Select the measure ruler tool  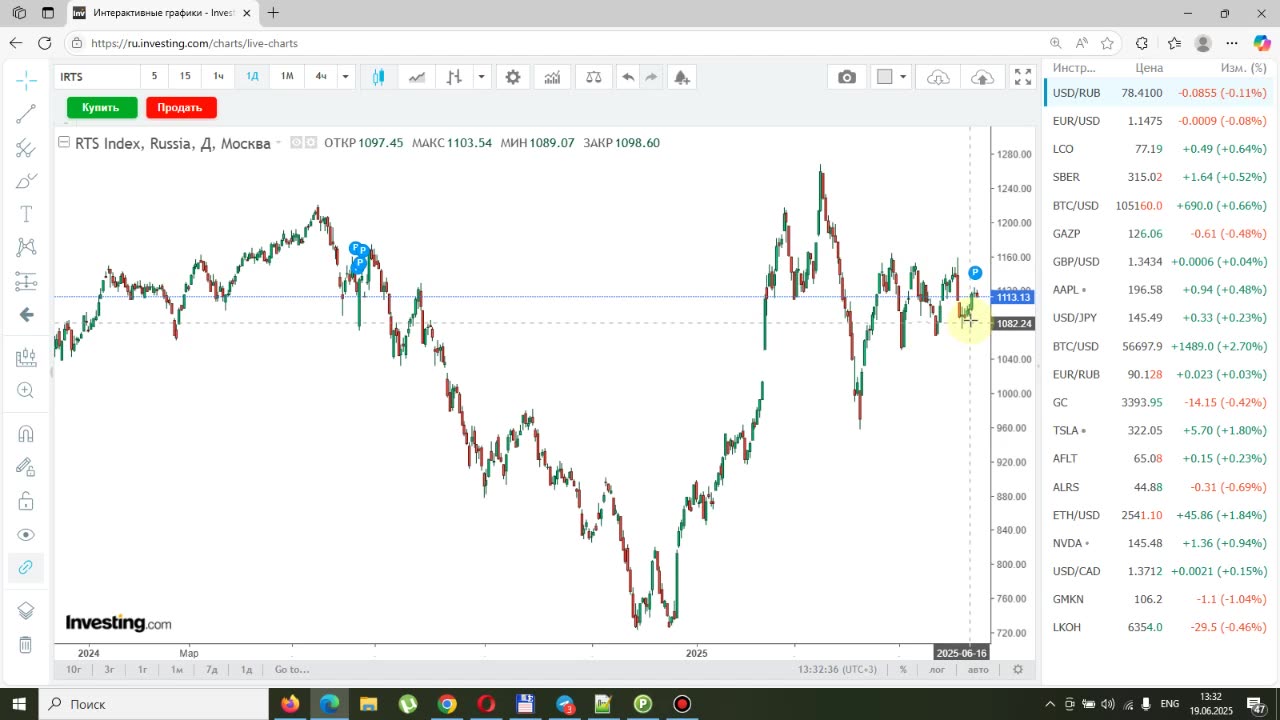pos(26,357)
